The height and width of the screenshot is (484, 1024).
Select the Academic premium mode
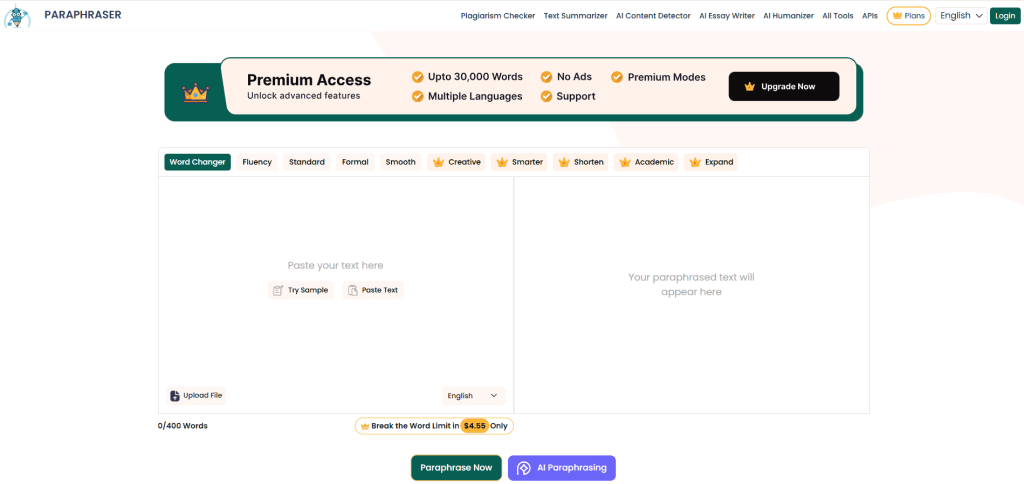pos(646,162)
